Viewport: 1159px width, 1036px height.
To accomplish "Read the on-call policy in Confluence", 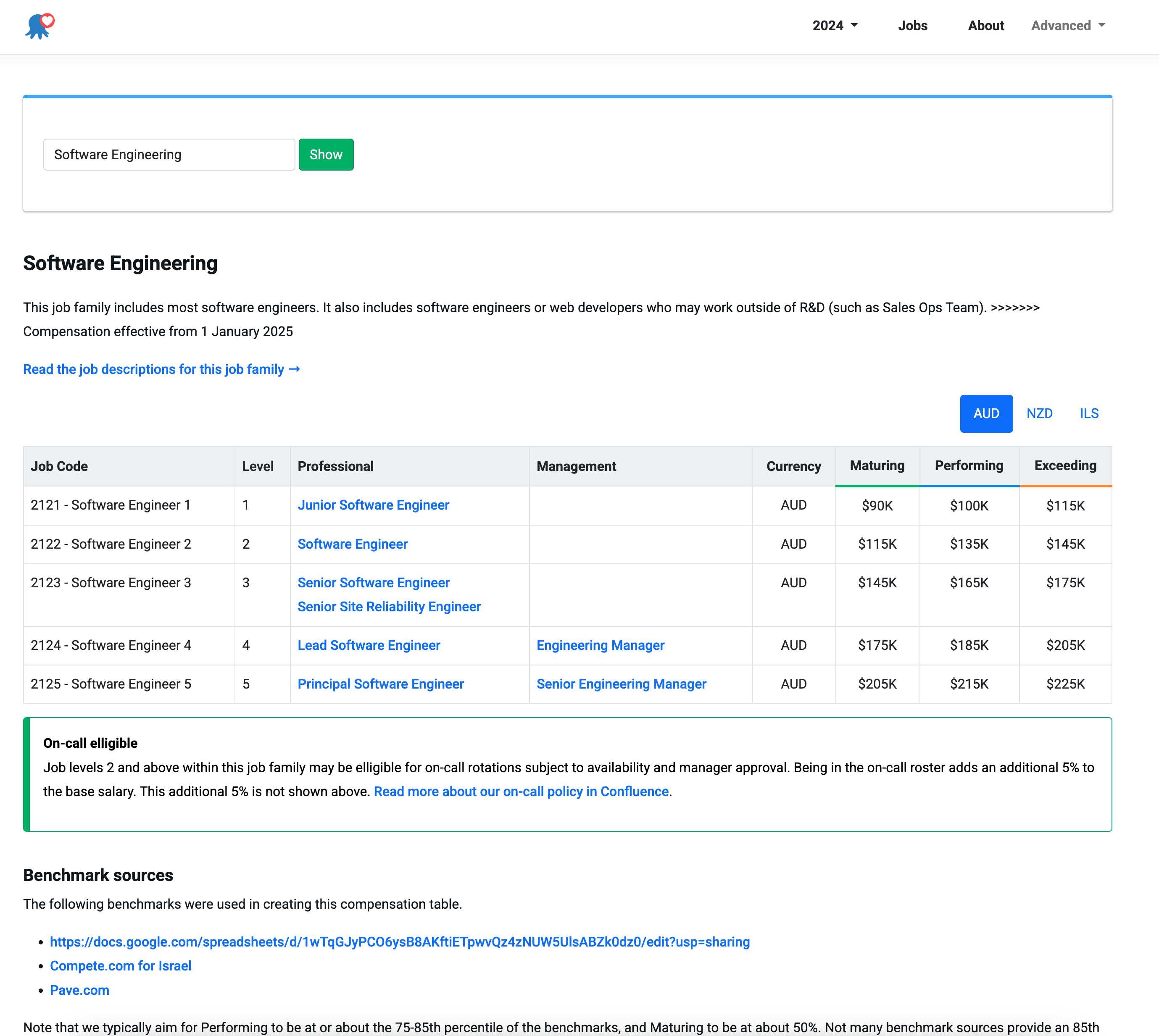I will pos(521,791).
